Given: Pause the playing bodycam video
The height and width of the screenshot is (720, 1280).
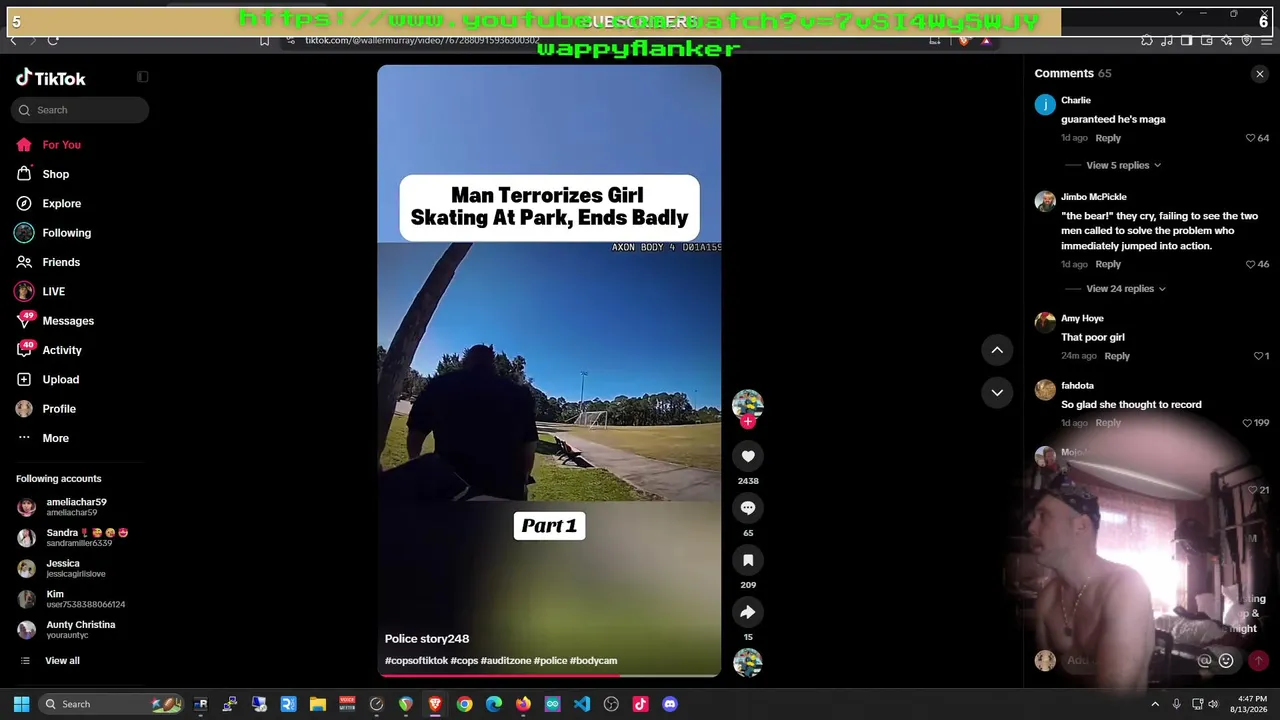Looking at the screenshot, I should [x=549, y=371].
